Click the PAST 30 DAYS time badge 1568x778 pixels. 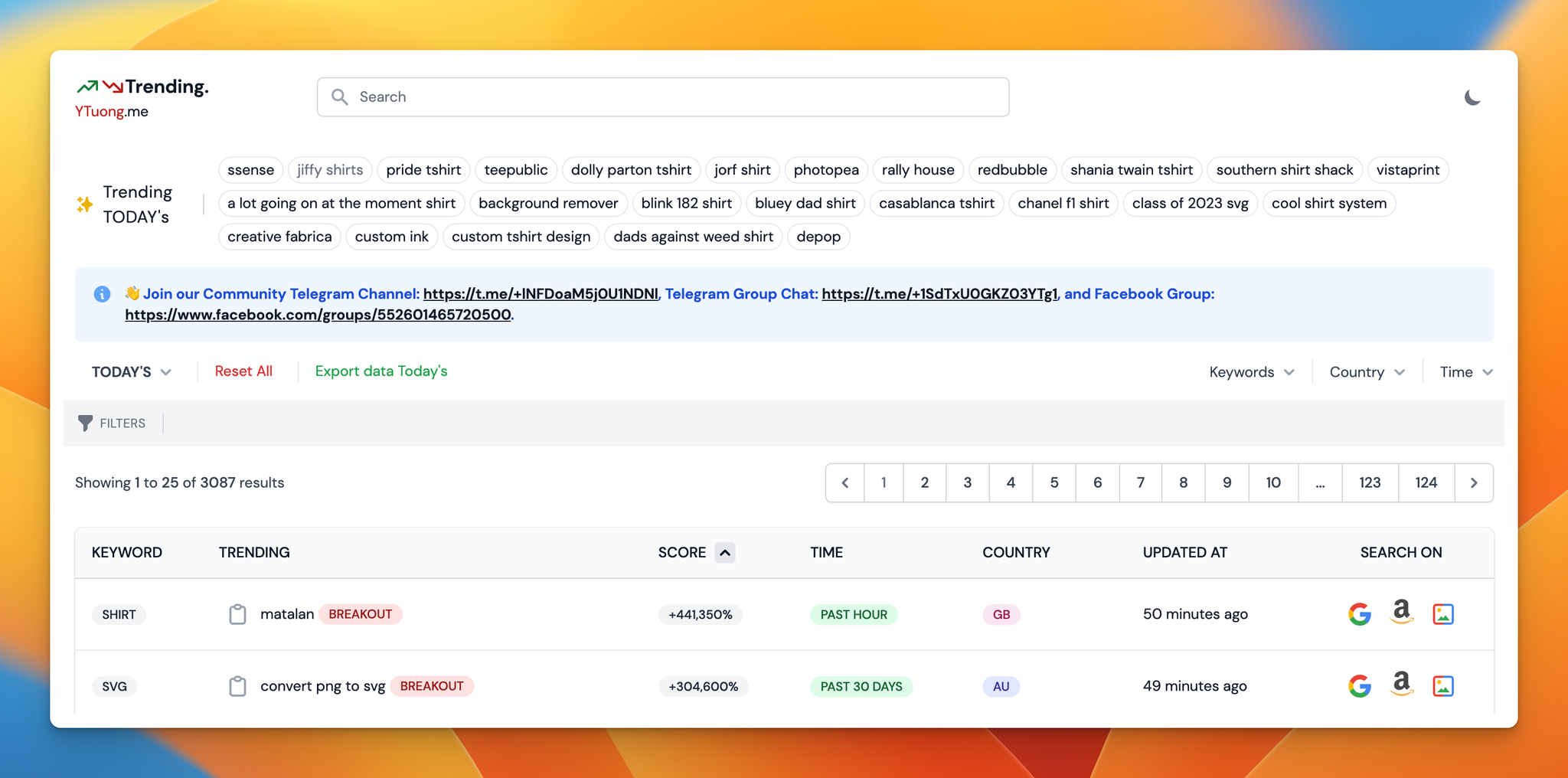pos(861,687)
